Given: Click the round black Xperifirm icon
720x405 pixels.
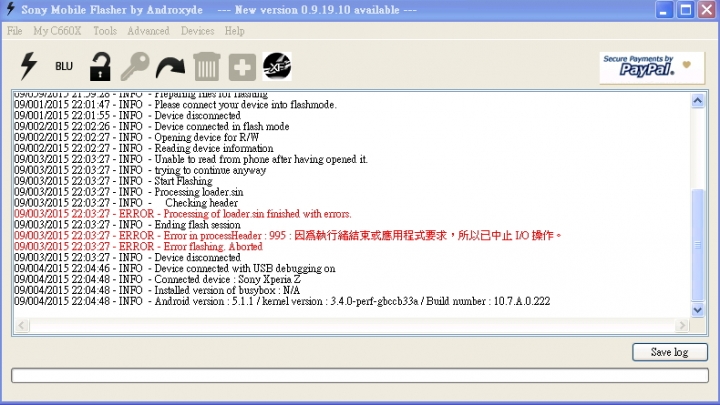Looking at the screenshot, I should (277, 67).
